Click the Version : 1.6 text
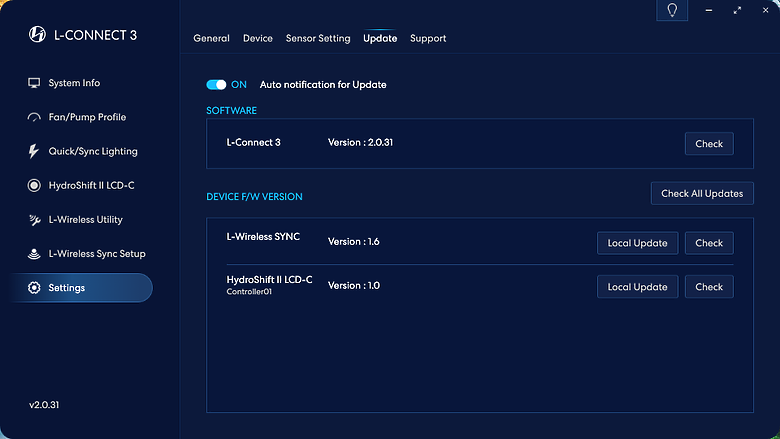Viewport: 780px width, 439px height. coord(354,242)
